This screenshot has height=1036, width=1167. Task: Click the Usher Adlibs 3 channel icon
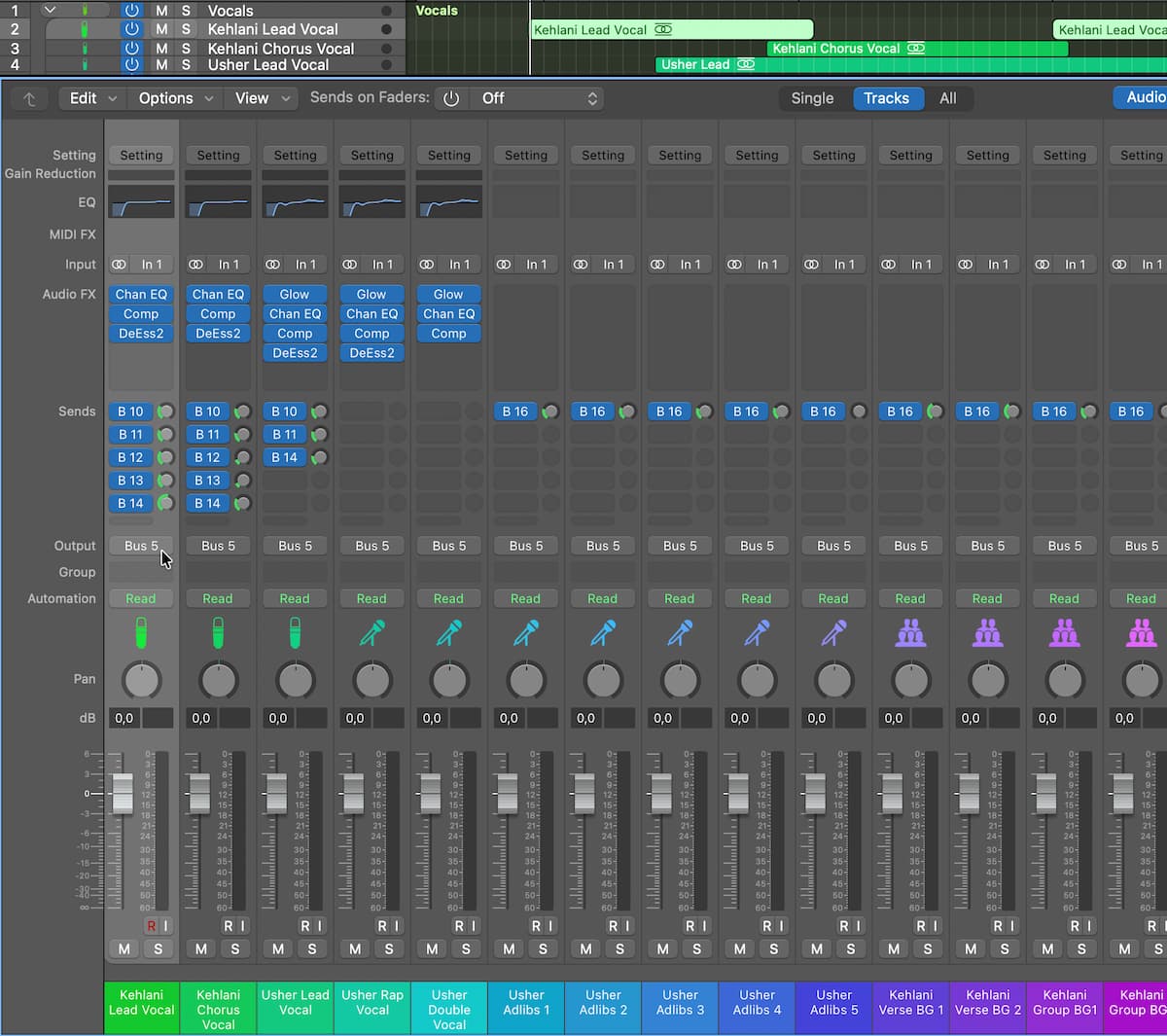coord(680,633)
